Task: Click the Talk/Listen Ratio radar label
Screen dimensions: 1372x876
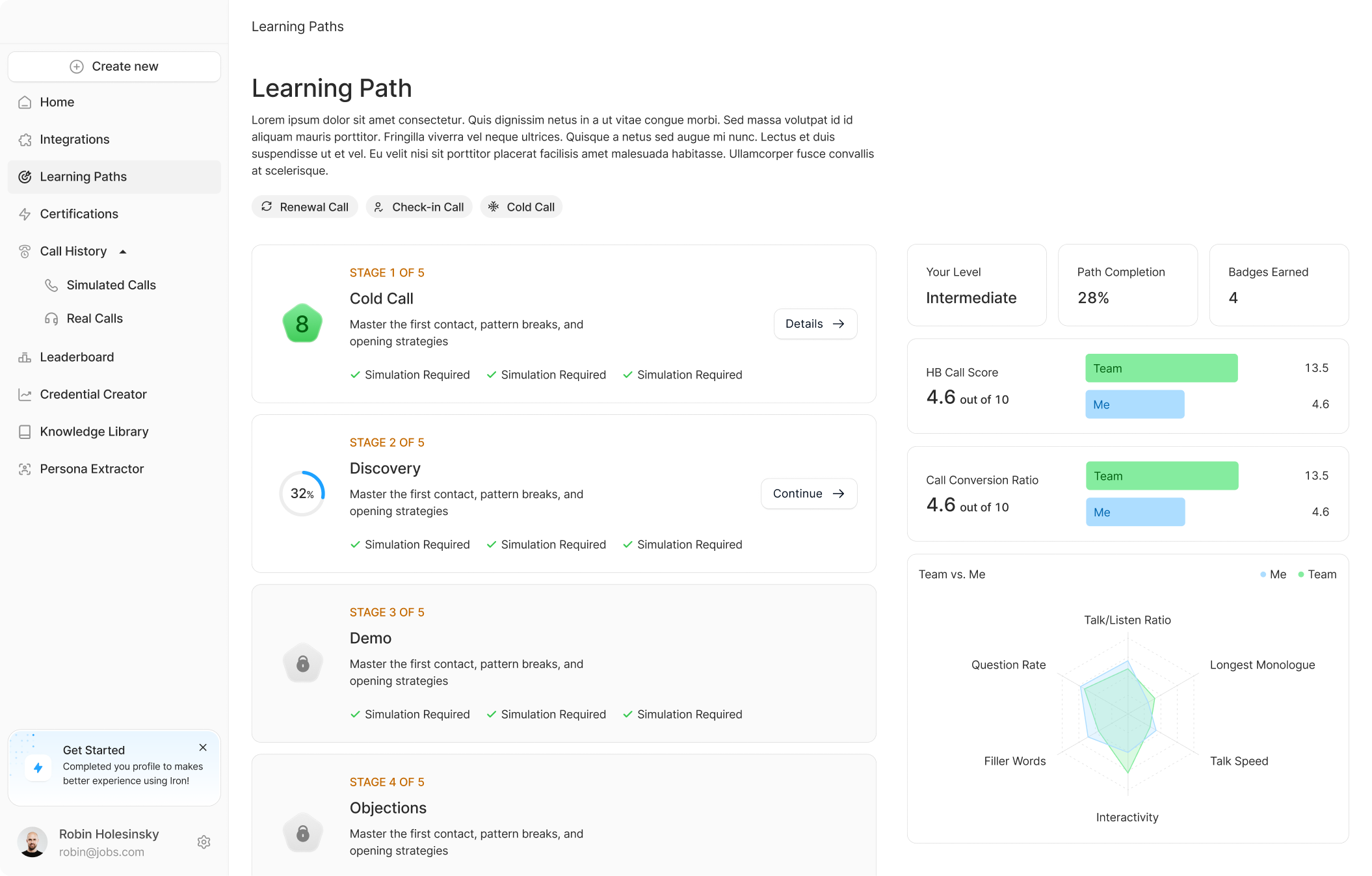Action: 1128,620
